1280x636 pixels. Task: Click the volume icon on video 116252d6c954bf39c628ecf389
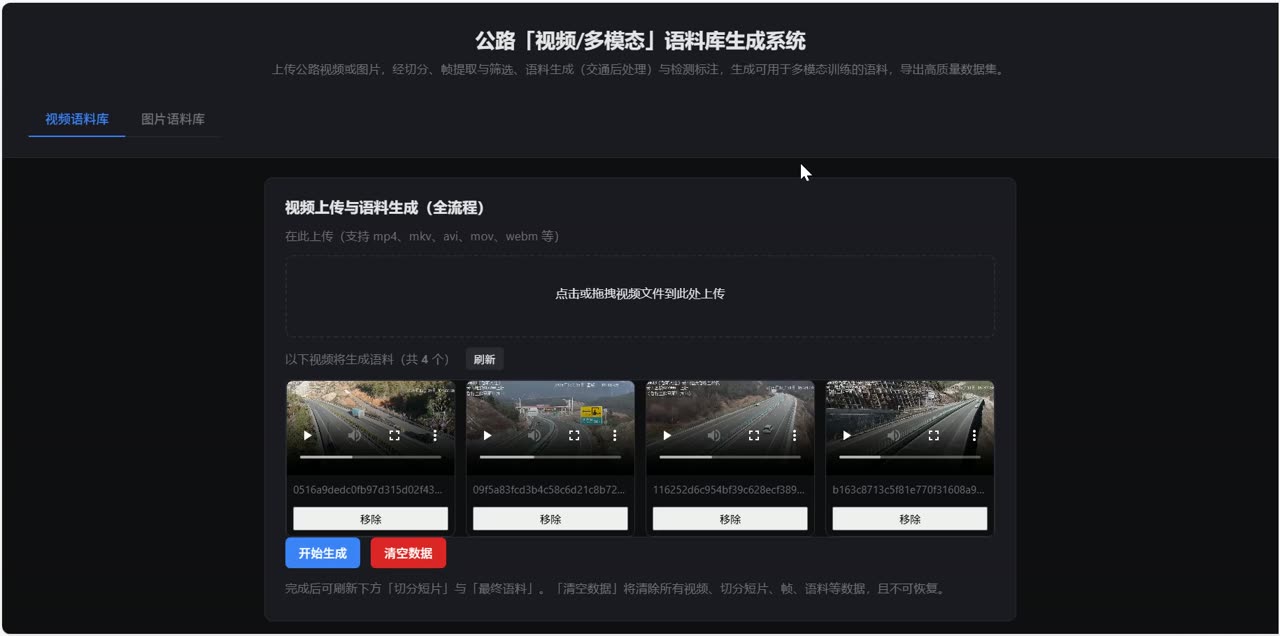(714, 436)
